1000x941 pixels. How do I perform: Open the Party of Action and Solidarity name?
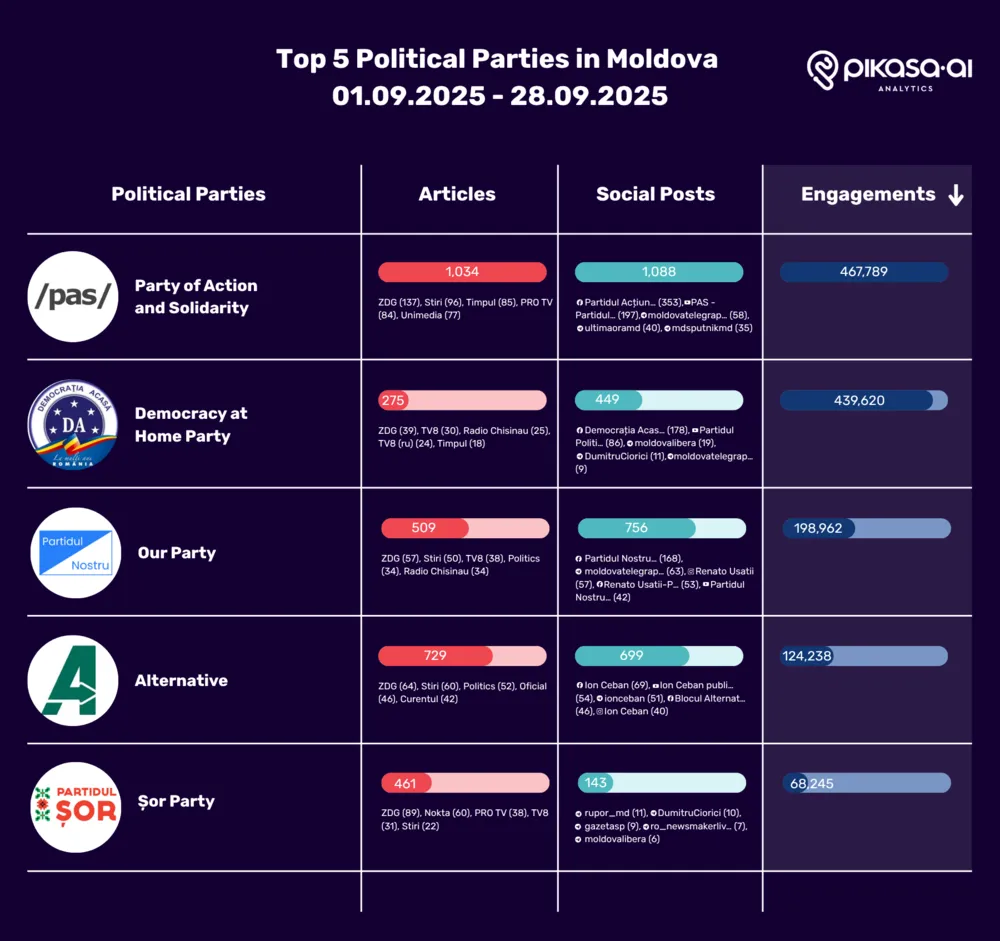click(x=196, y=296)
